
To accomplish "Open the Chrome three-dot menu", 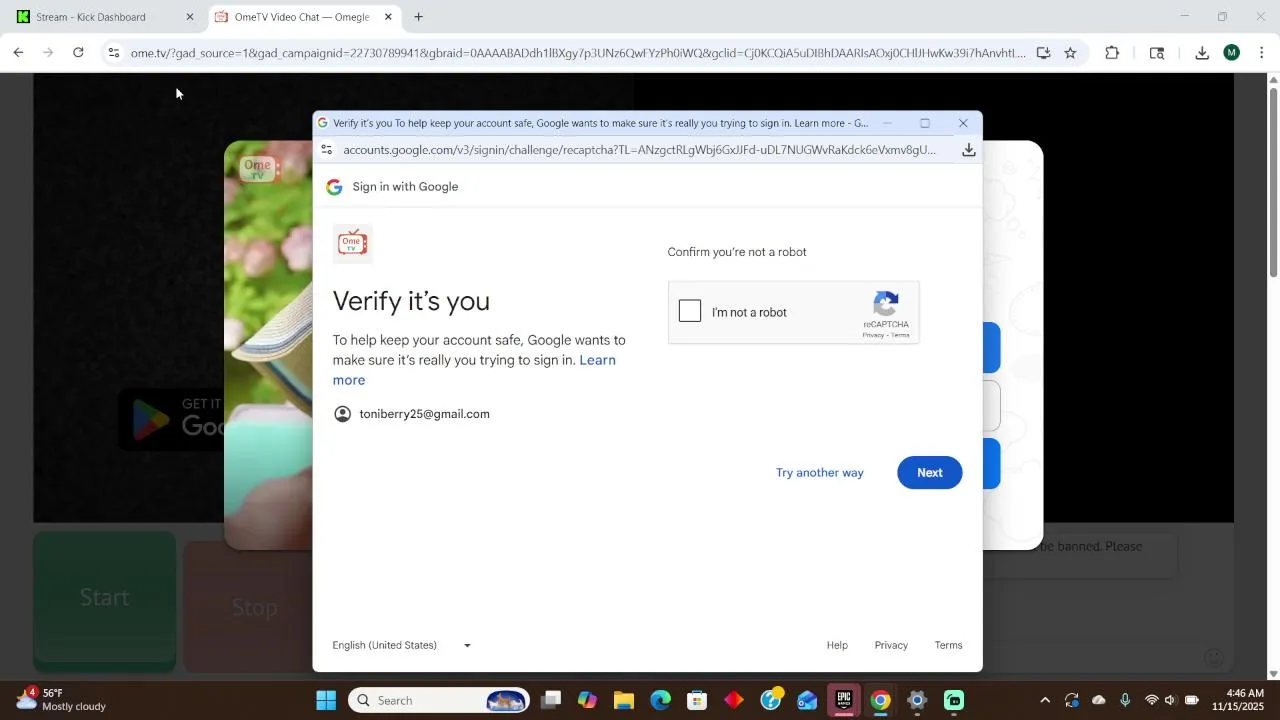I will tap(1262, 53).
